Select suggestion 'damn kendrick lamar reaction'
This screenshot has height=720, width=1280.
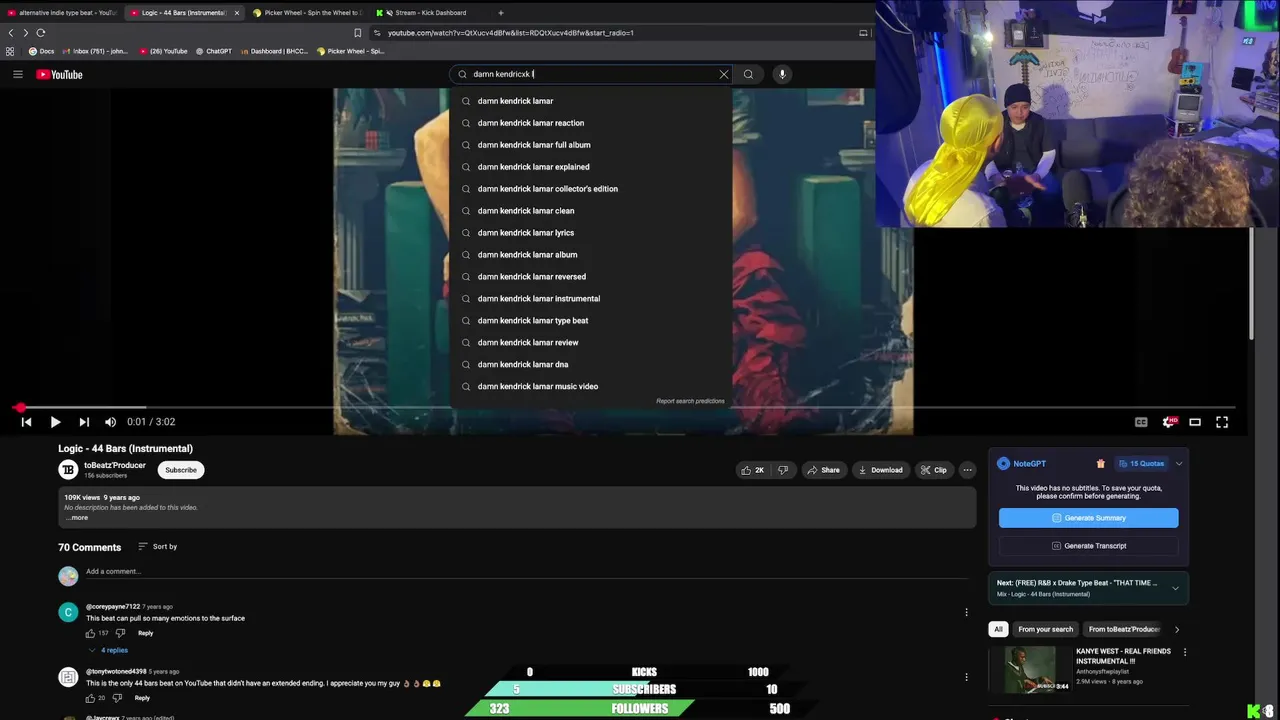[x=591, y=123]
